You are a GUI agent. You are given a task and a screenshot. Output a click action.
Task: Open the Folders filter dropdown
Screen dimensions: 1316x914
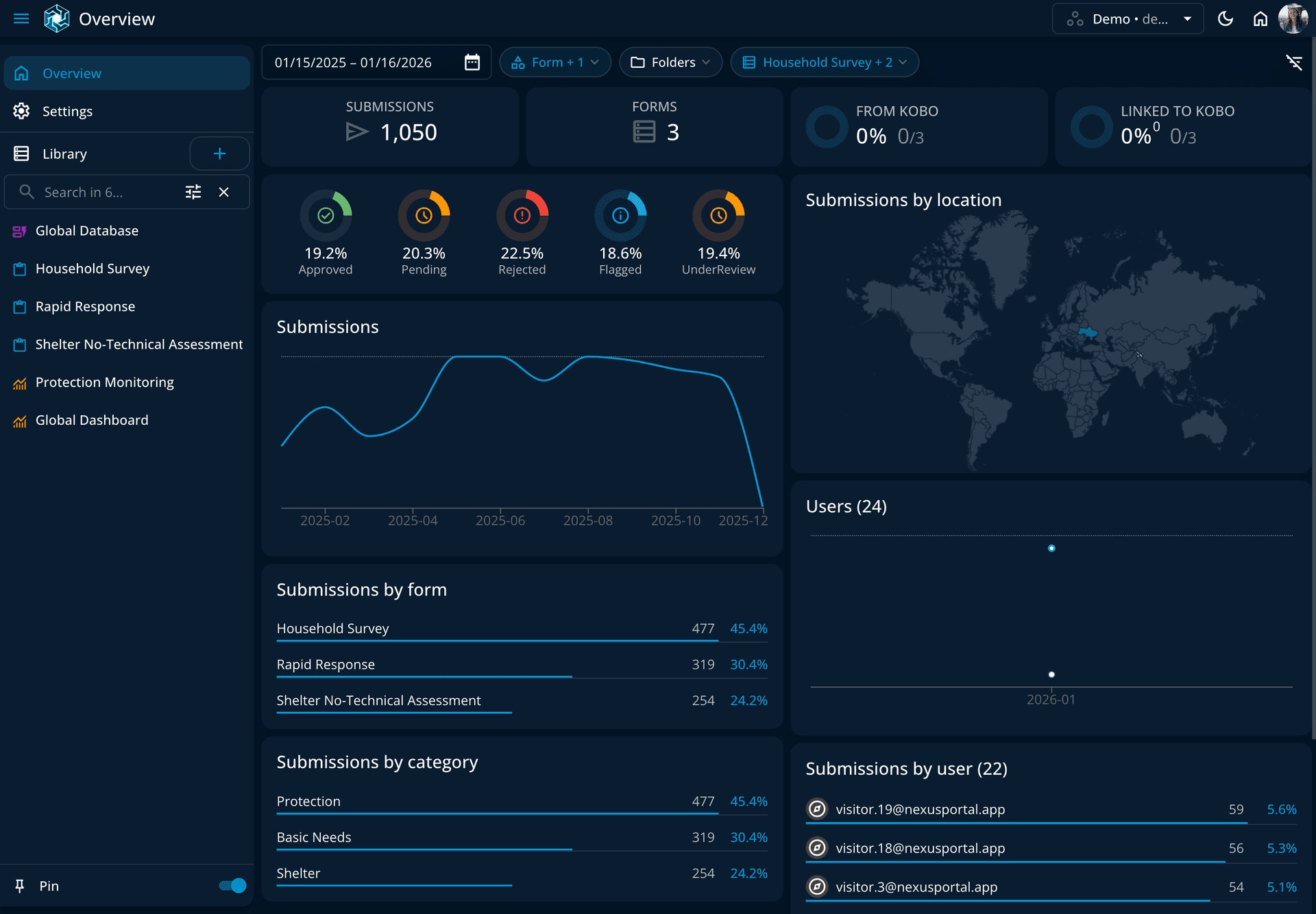tap(670, 62)
